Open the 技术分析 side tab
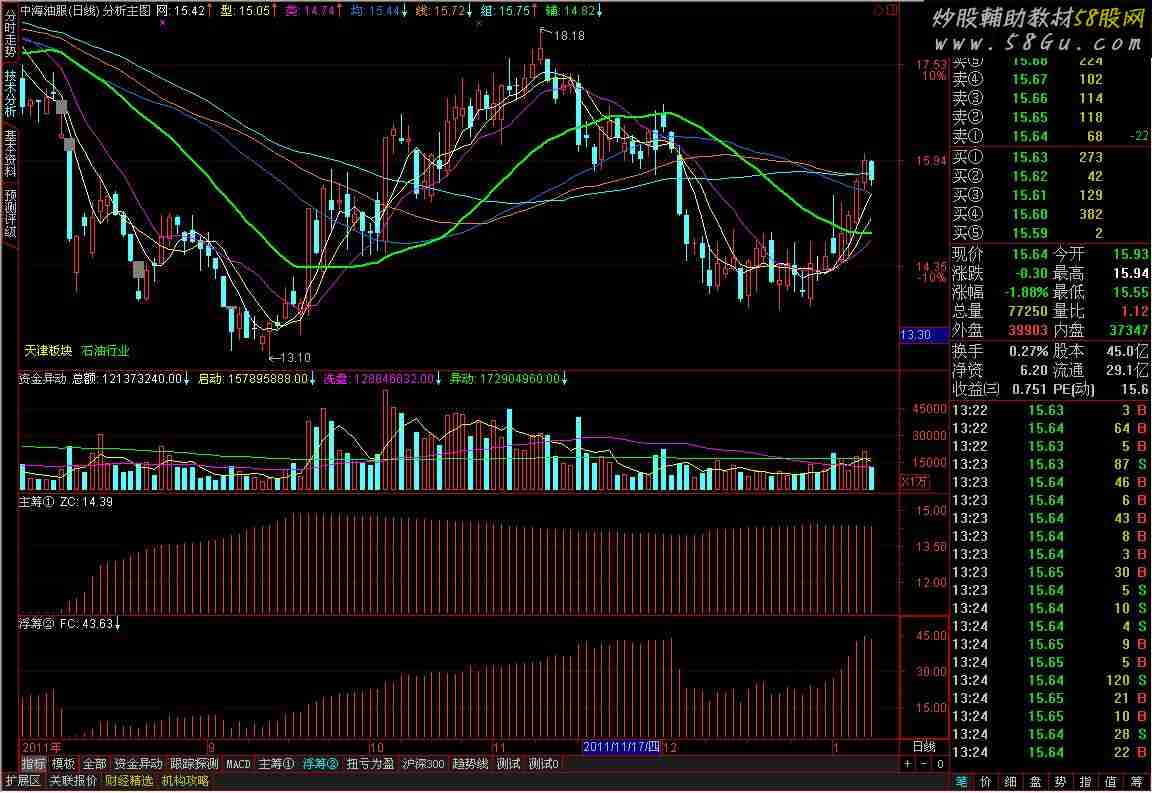The image size is (1152, 793). point(10,93)
